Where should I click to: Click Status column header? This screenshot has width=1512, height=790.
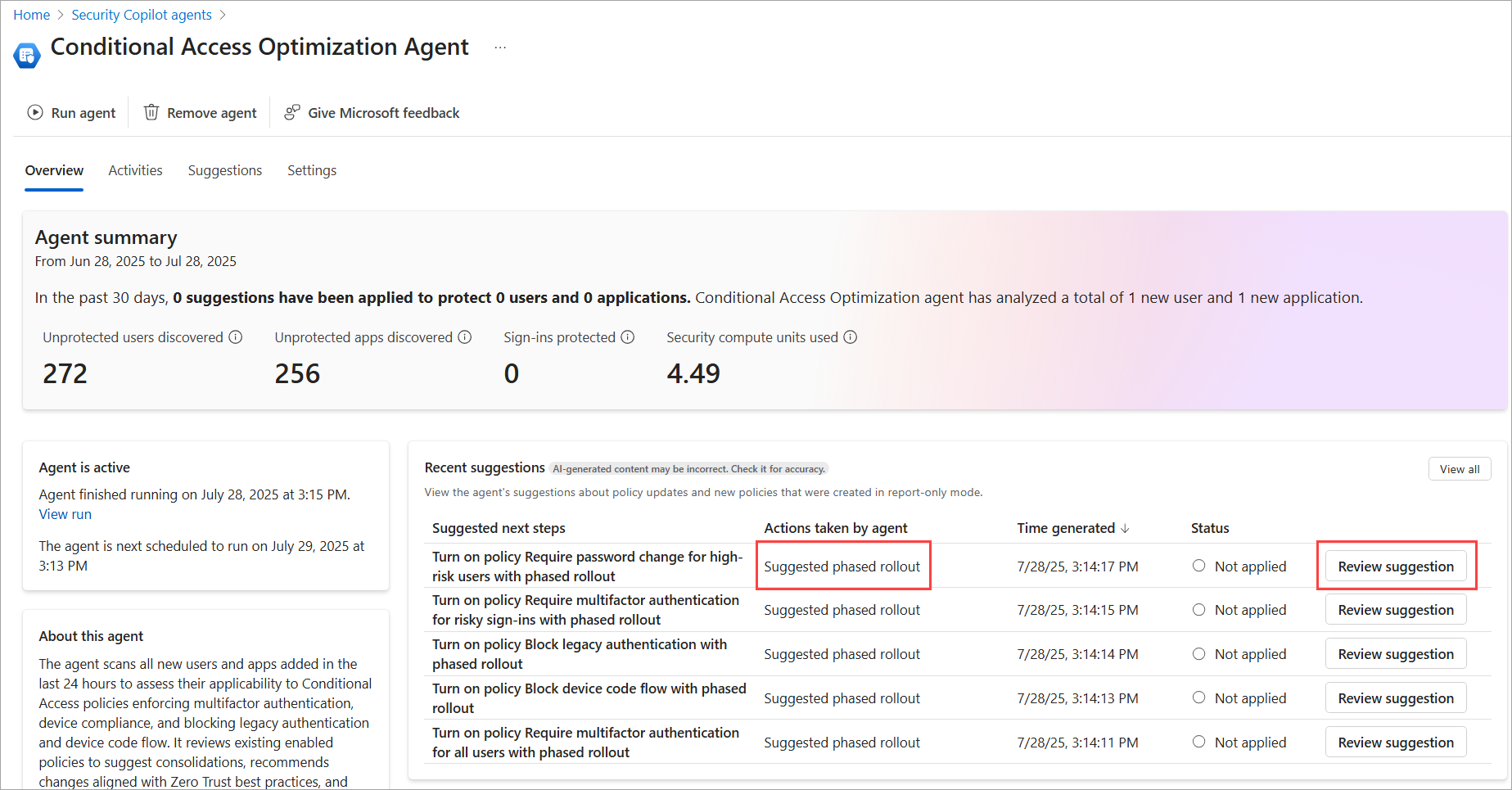coord(1210,528)
